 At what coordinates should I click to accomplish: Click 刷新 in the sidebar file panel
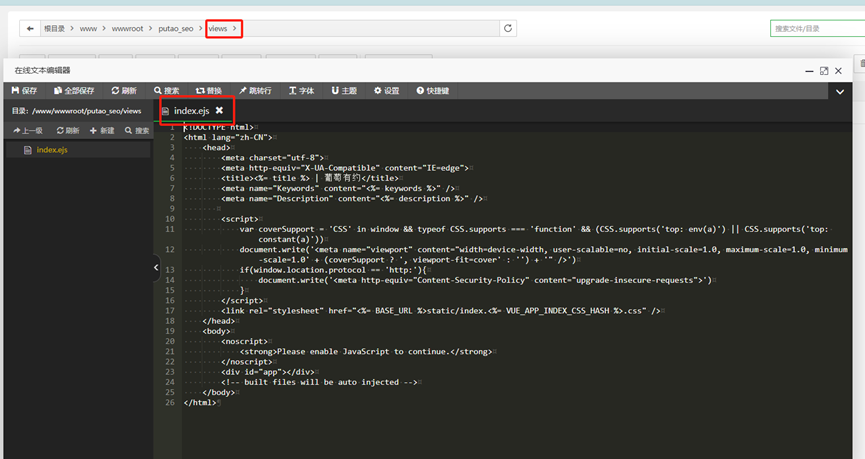(x=68, y=131)
